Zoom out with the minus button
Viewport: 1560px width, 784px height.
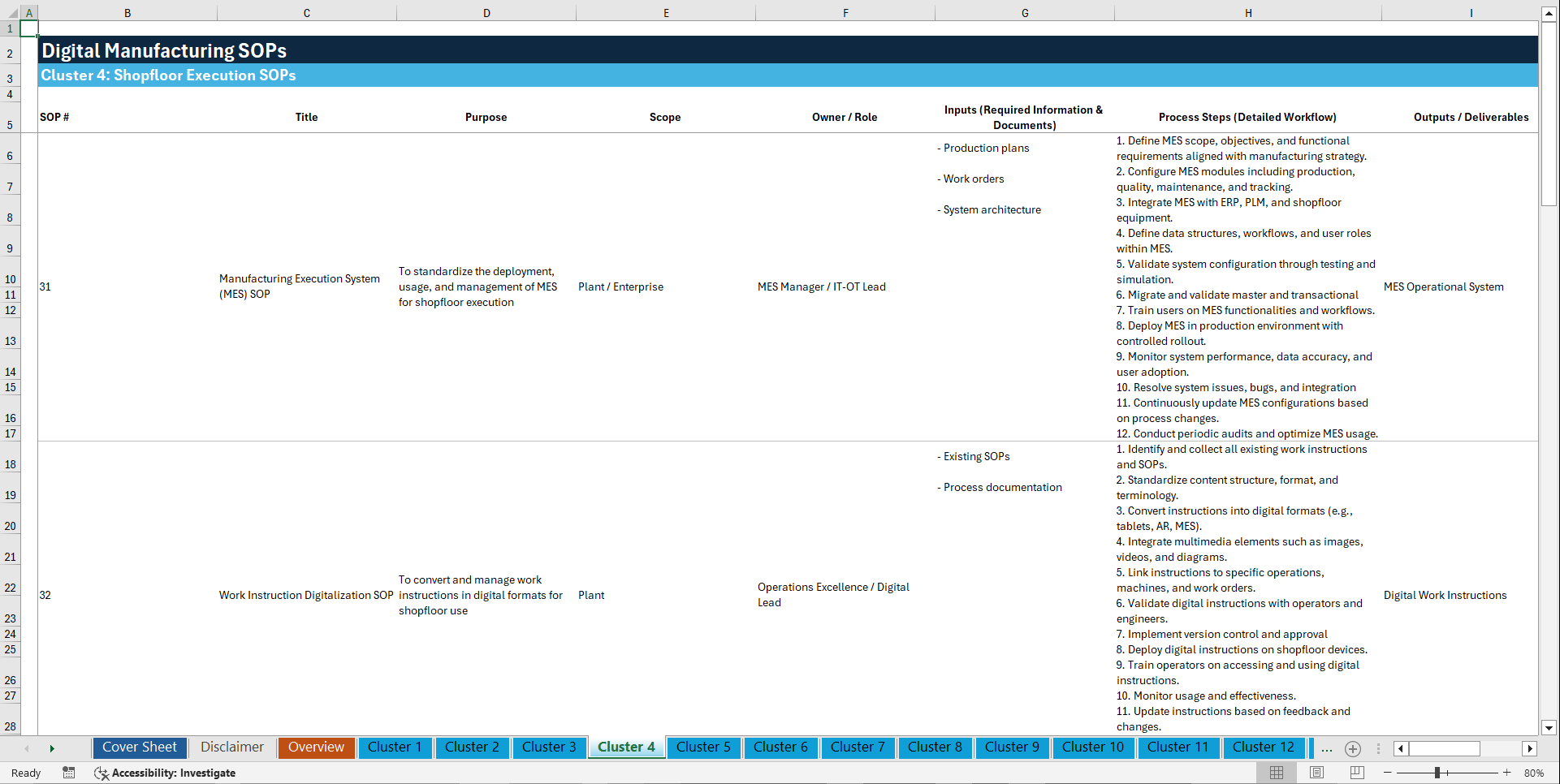pos(1388,773)
